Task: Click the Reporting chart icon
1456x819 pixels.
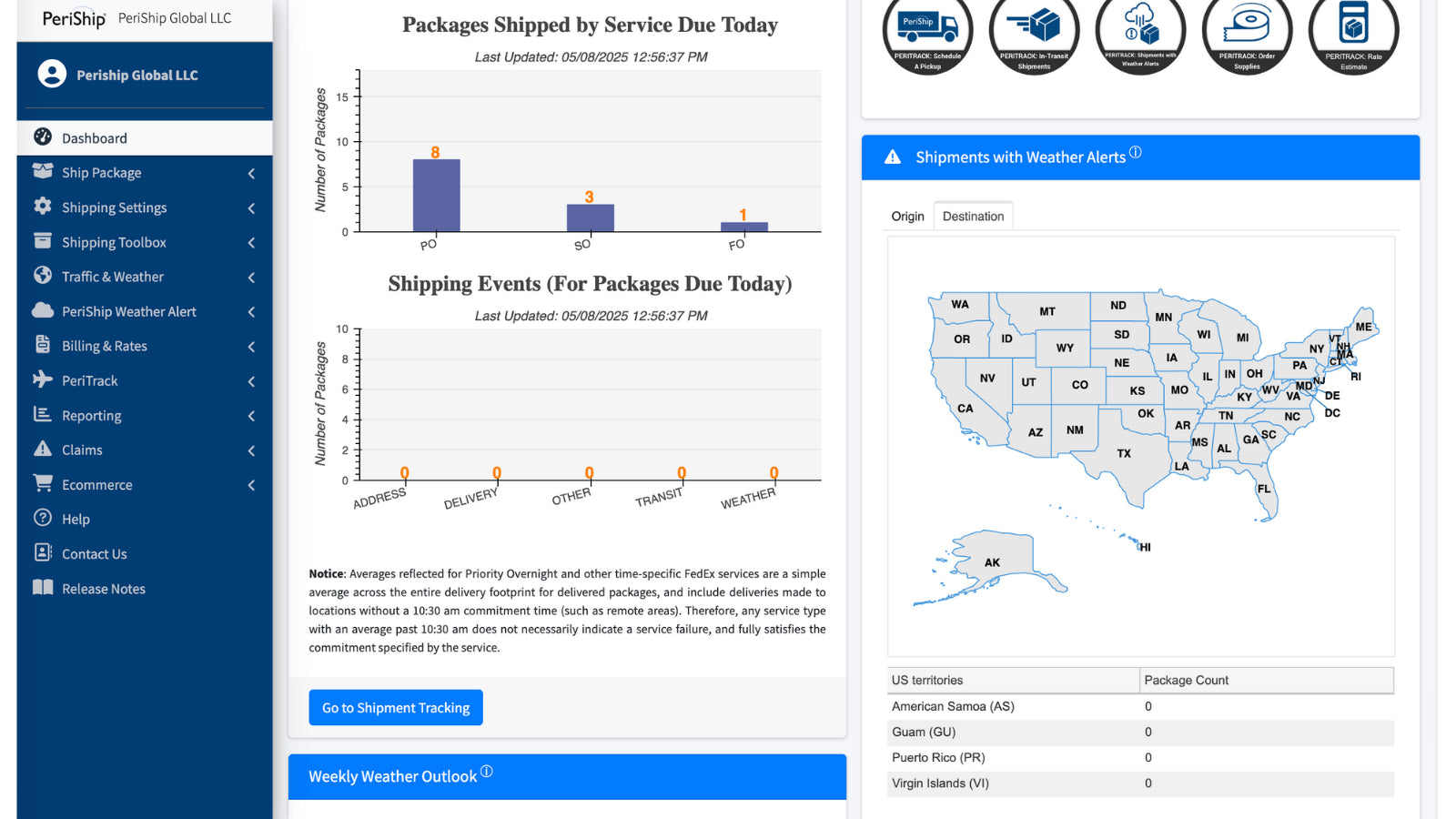Action: 43,414
